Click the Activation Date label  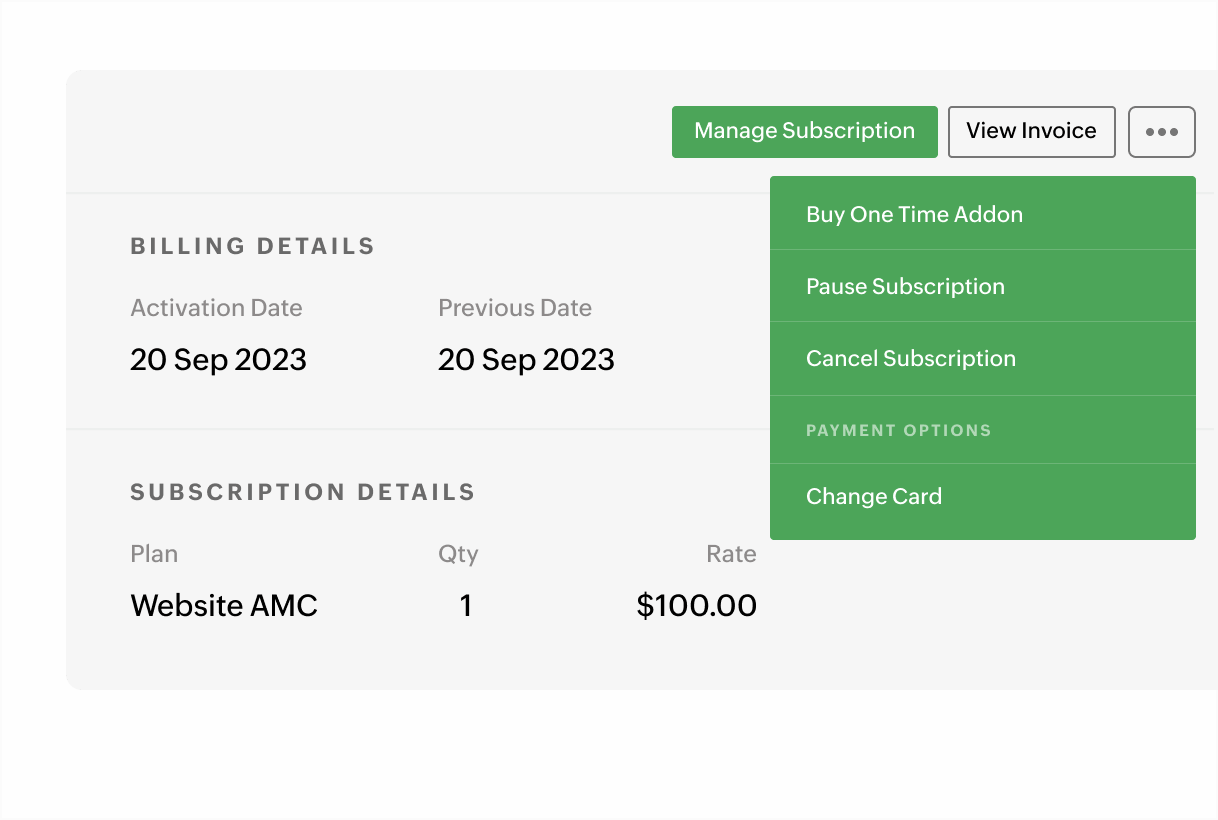216,308
